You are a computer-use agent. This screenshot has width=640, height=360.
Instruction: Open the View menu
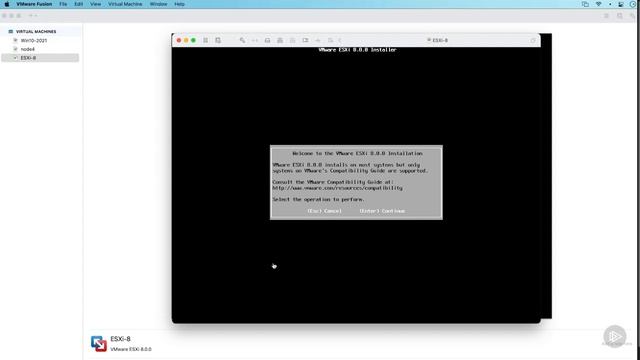[x=96, y=4]
